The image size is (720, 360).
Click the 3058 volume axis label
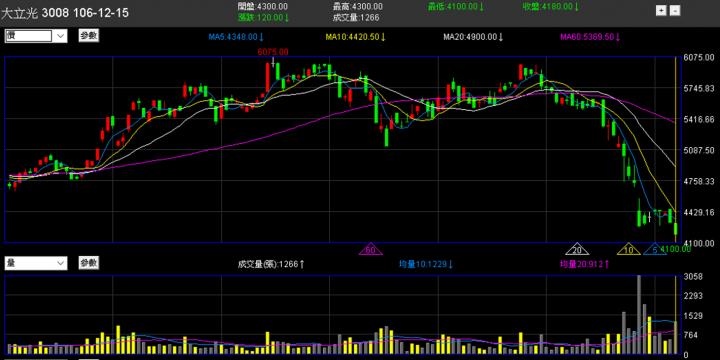tap(693, 276)
